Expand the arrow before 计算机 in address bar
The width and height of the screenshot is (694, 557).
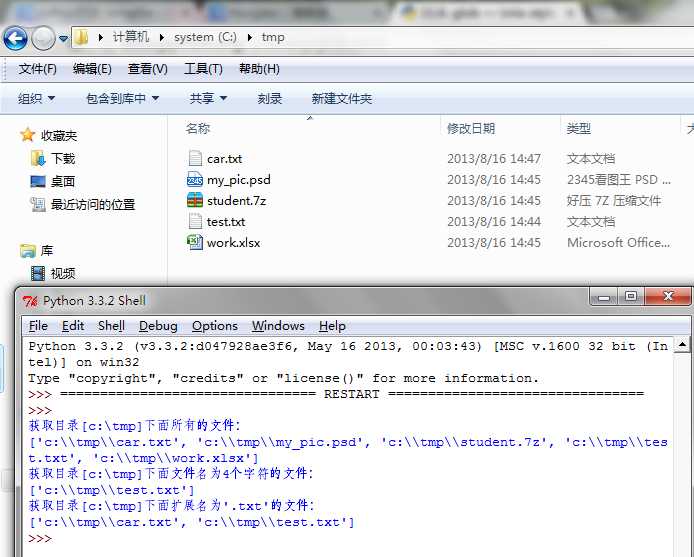[x=100, y=38]
